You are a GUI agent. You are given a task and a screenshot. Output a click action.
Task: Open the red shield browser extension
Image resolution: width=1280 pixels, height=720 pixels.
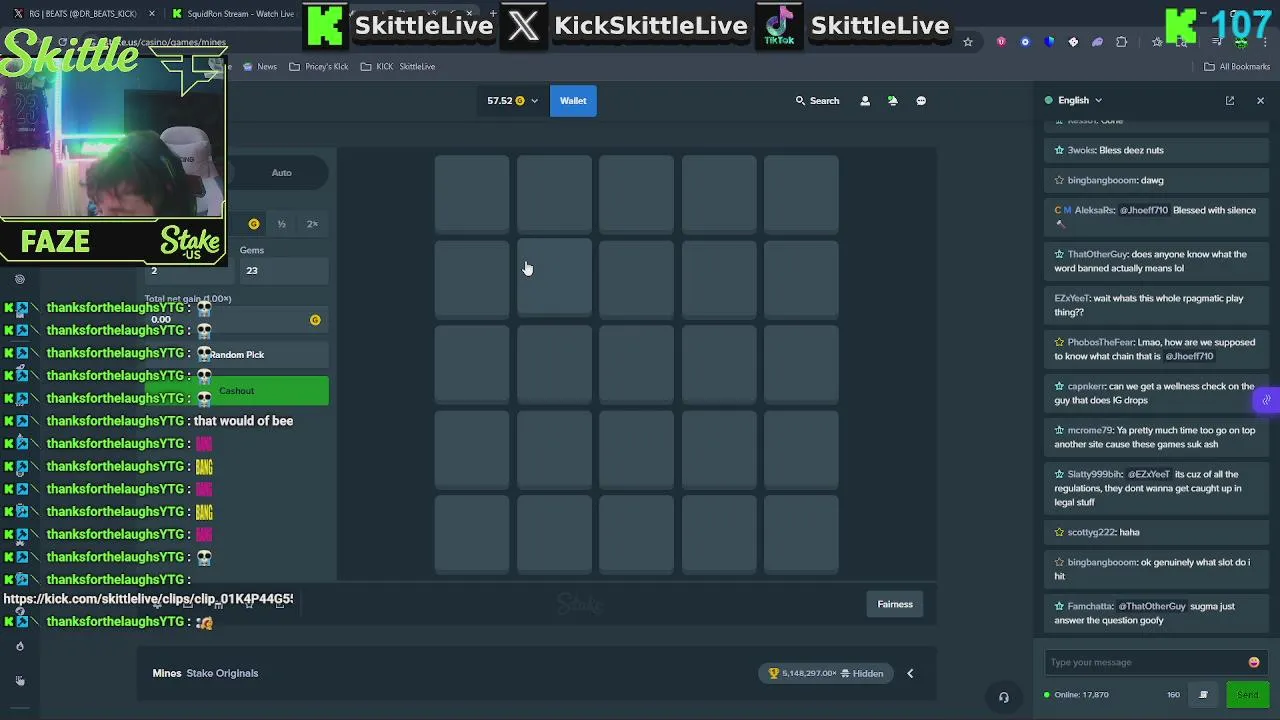pos(1001,42)
